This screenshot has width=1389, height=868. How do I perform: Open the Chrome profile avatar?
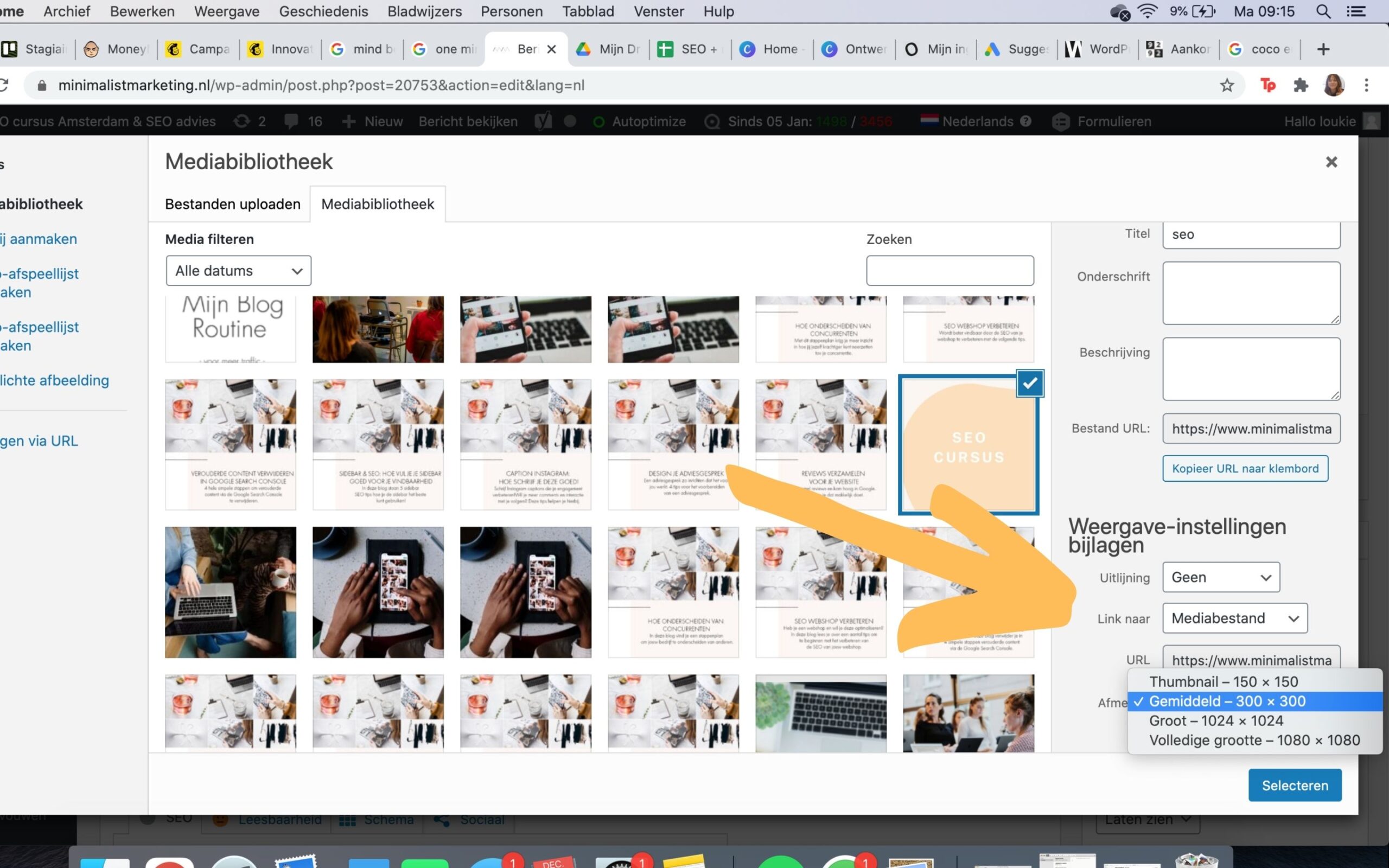point(1334,86)
